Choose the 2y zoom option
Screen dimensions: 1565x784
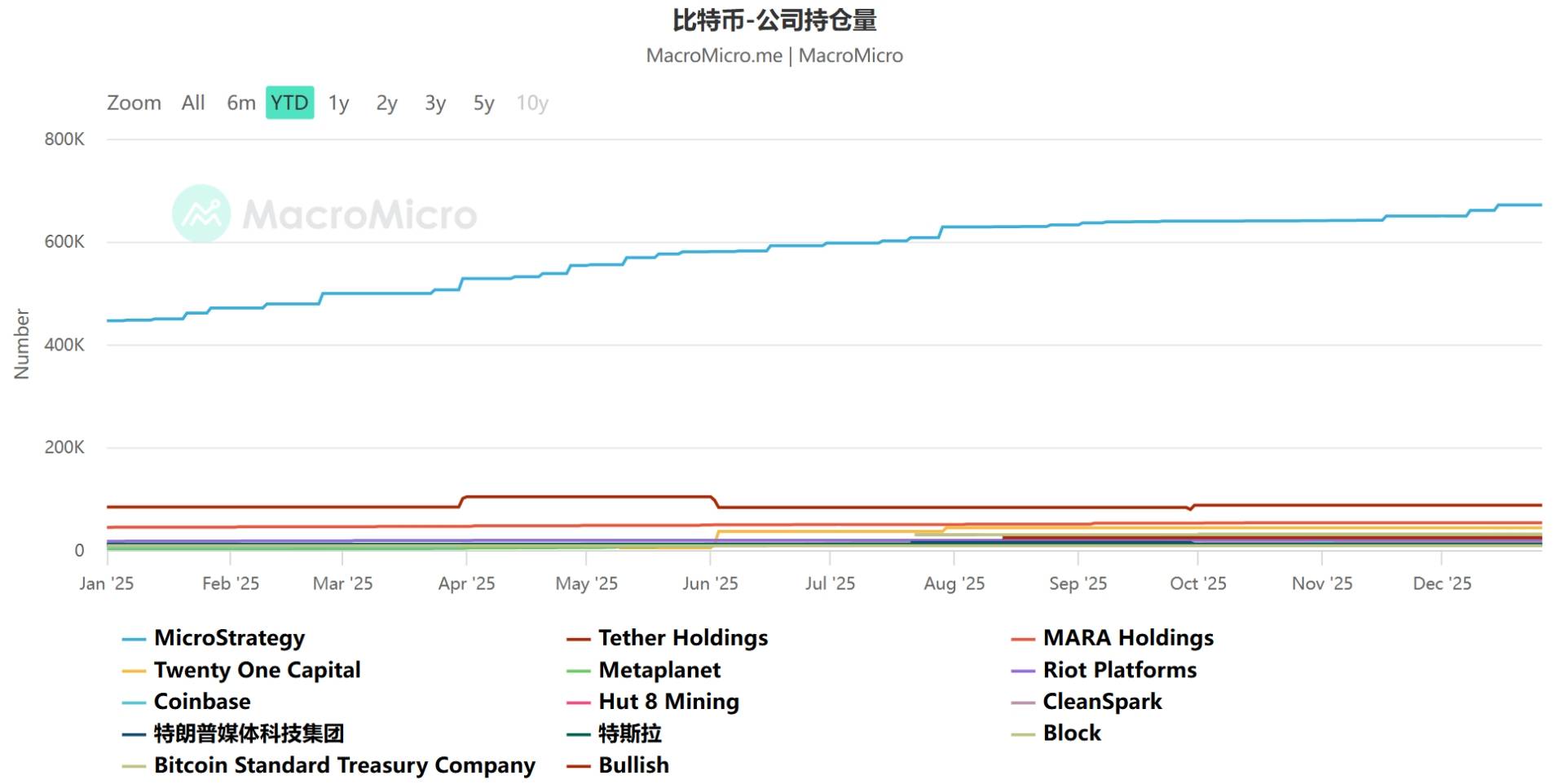coord(386,103)
